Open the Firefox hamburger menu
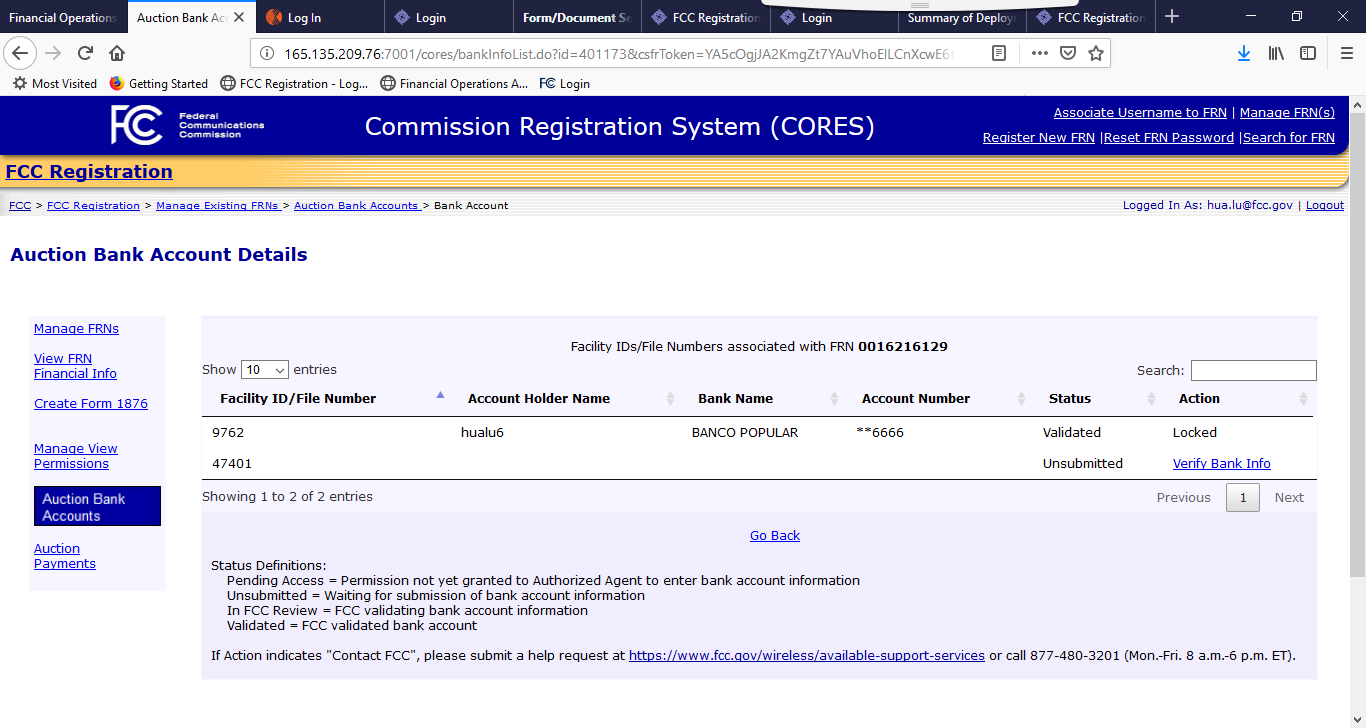Screen dimensions: 1366x728 1346,53
